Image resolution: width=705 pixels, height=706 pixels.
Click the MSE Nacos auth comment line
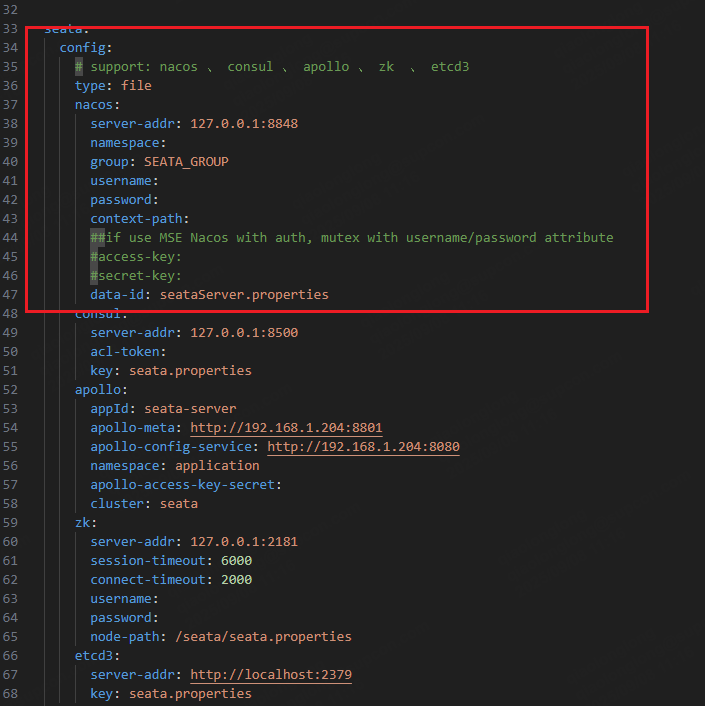pos(352,238)
